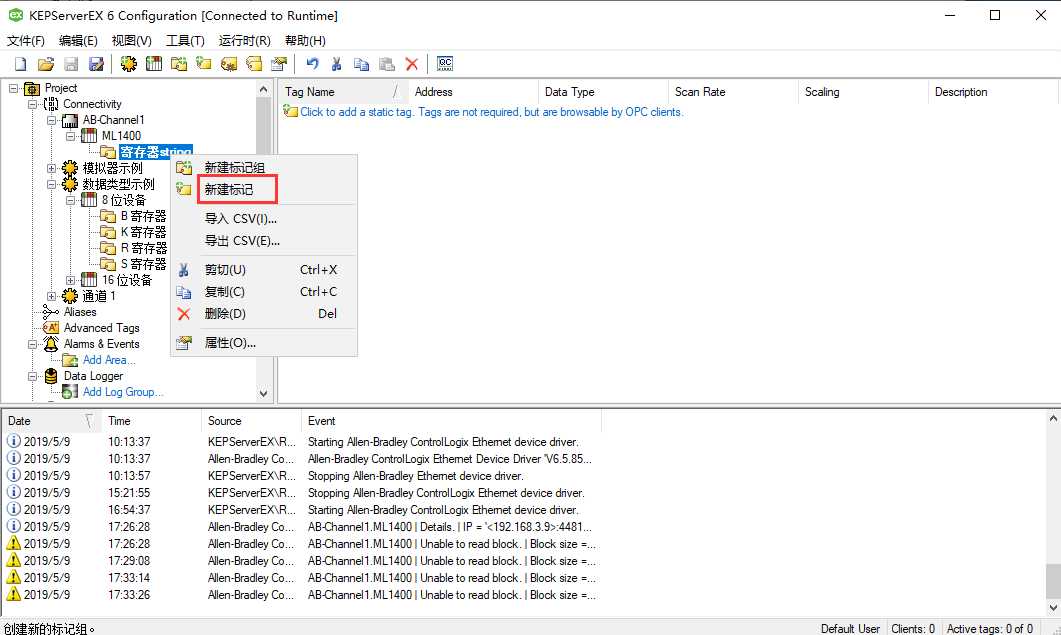Image resolution: width=1061 pixels, height=635 pixels.
Task: Click the New Tag toolbar icon
Action: click(x=204, y=64)
